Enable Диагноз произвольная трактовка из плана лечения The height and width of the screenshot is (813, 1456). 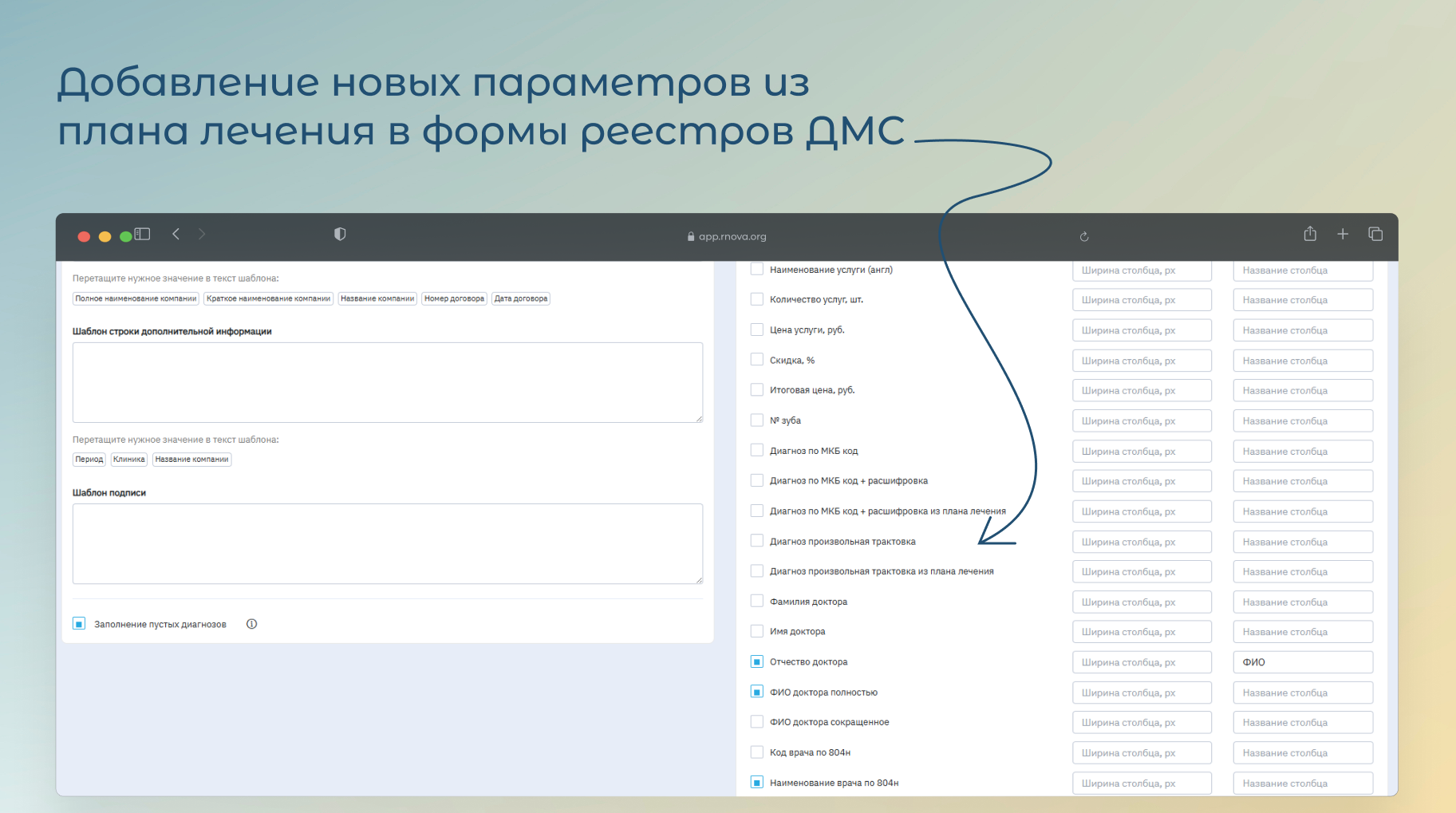pyautogui.click(x=757, y=571)
